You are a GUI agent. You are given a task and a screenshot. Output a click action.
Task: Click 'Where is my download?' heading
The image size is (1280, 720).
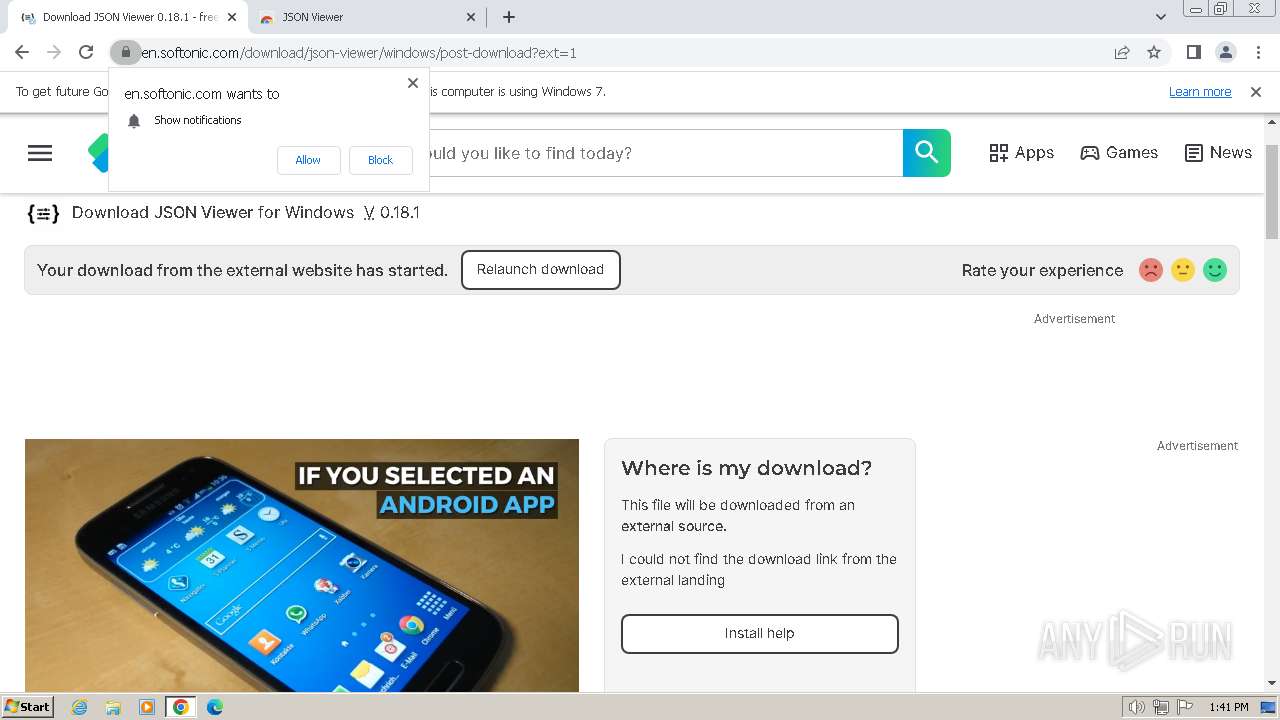tap(746, 468)
